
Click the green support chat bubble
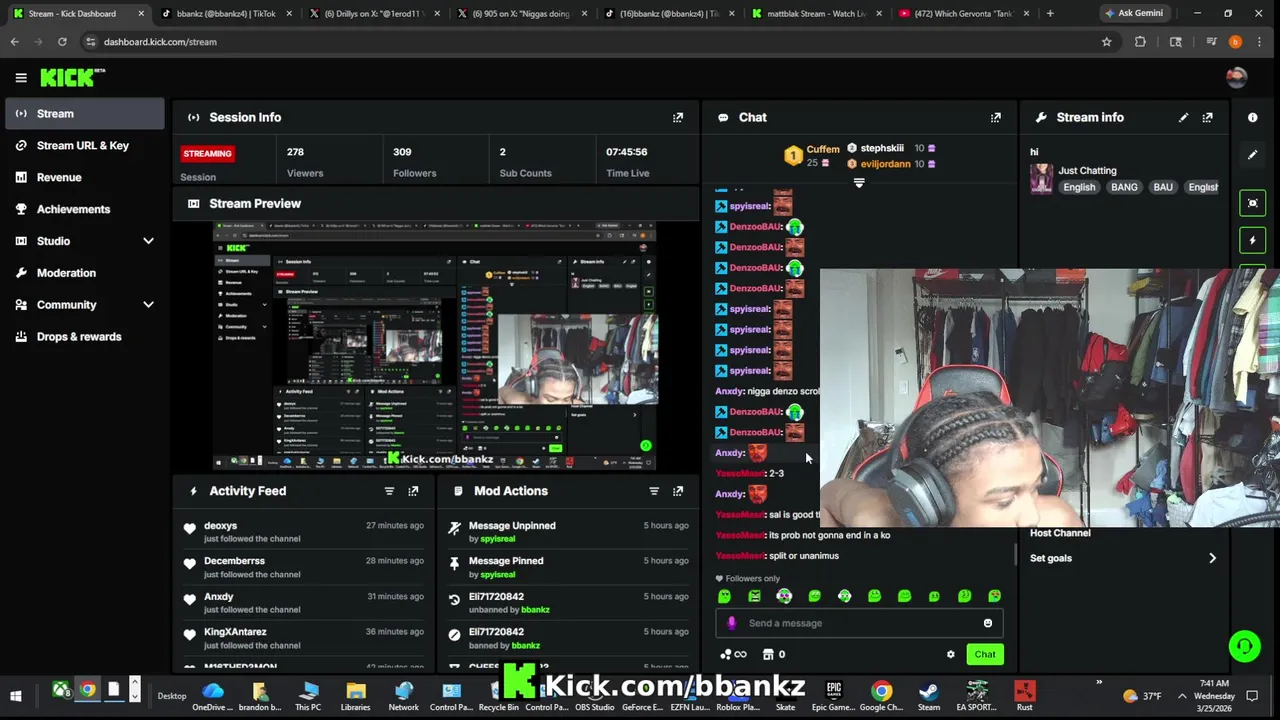[1244, 646]
